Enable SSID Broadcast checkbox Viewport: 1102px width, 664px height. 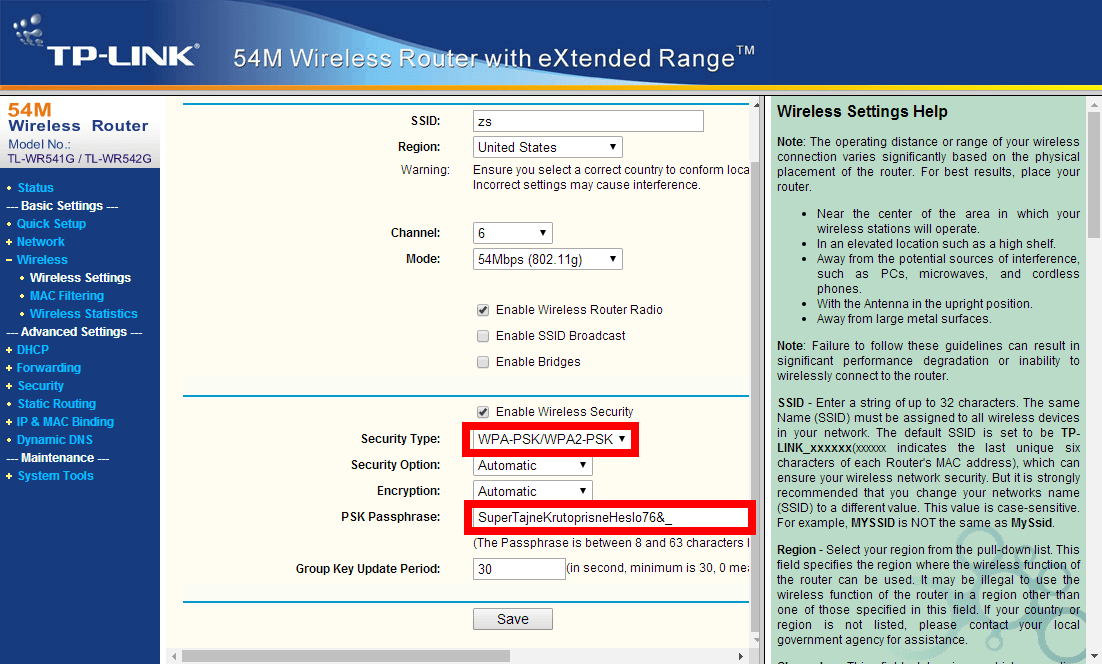pos(483,336)
